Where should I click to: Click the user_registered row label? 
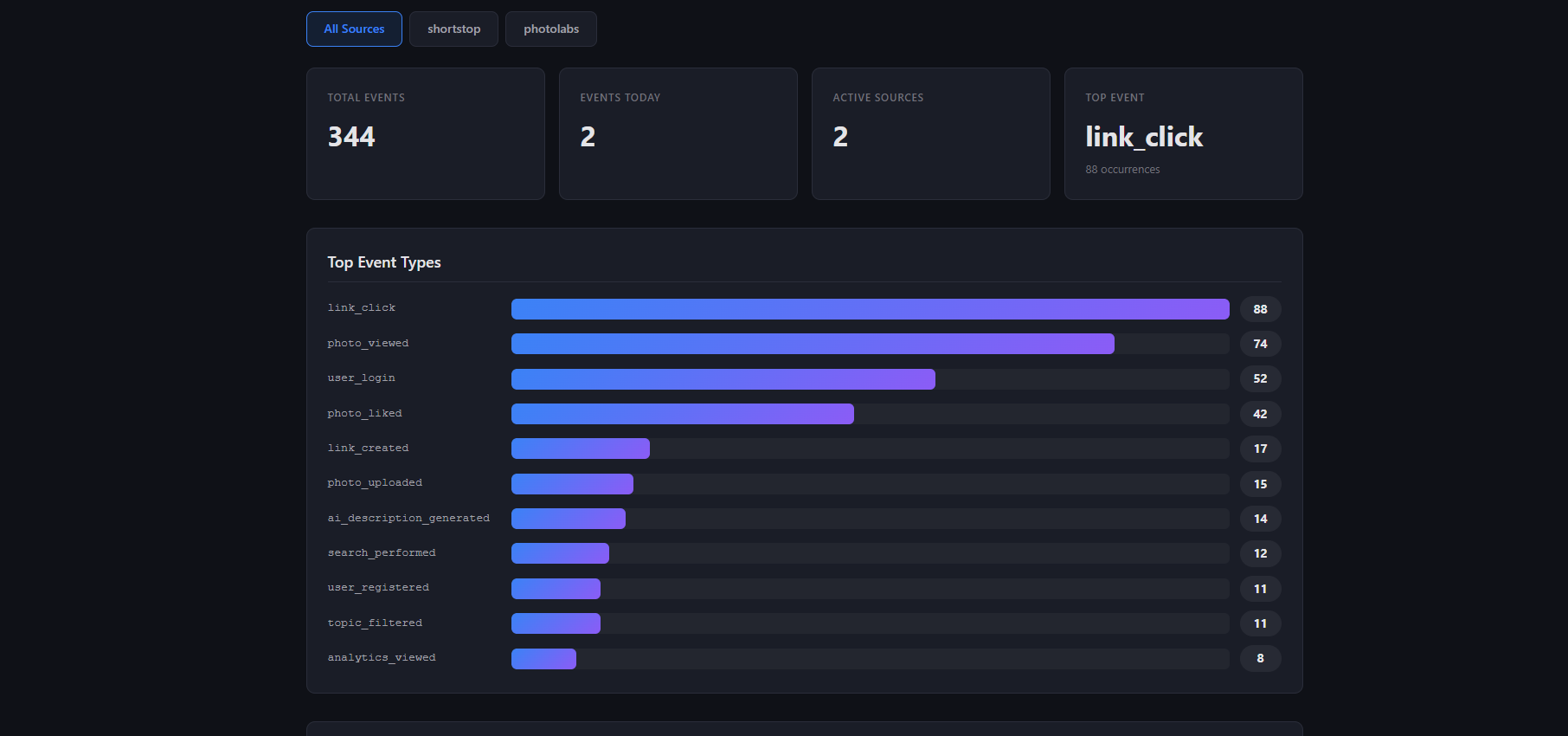coord(378,588)
